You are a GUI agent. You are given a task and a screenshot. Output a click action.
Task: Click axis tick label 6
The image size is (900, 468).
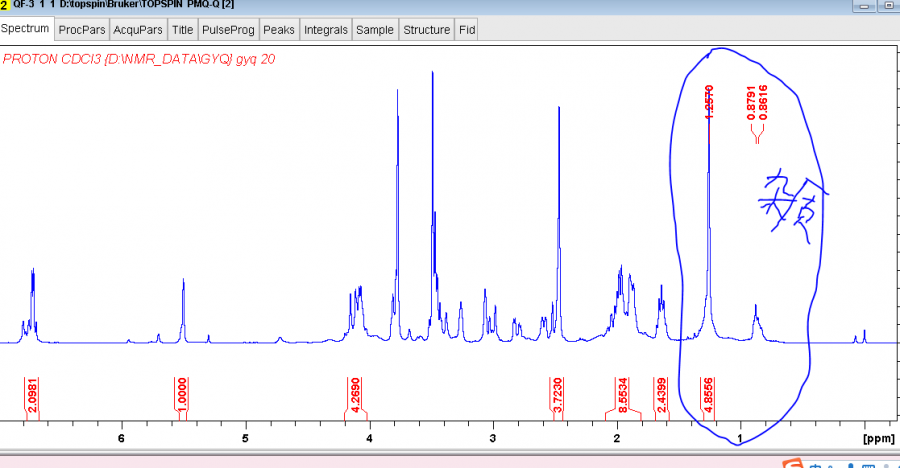click(x=121, y=439)
